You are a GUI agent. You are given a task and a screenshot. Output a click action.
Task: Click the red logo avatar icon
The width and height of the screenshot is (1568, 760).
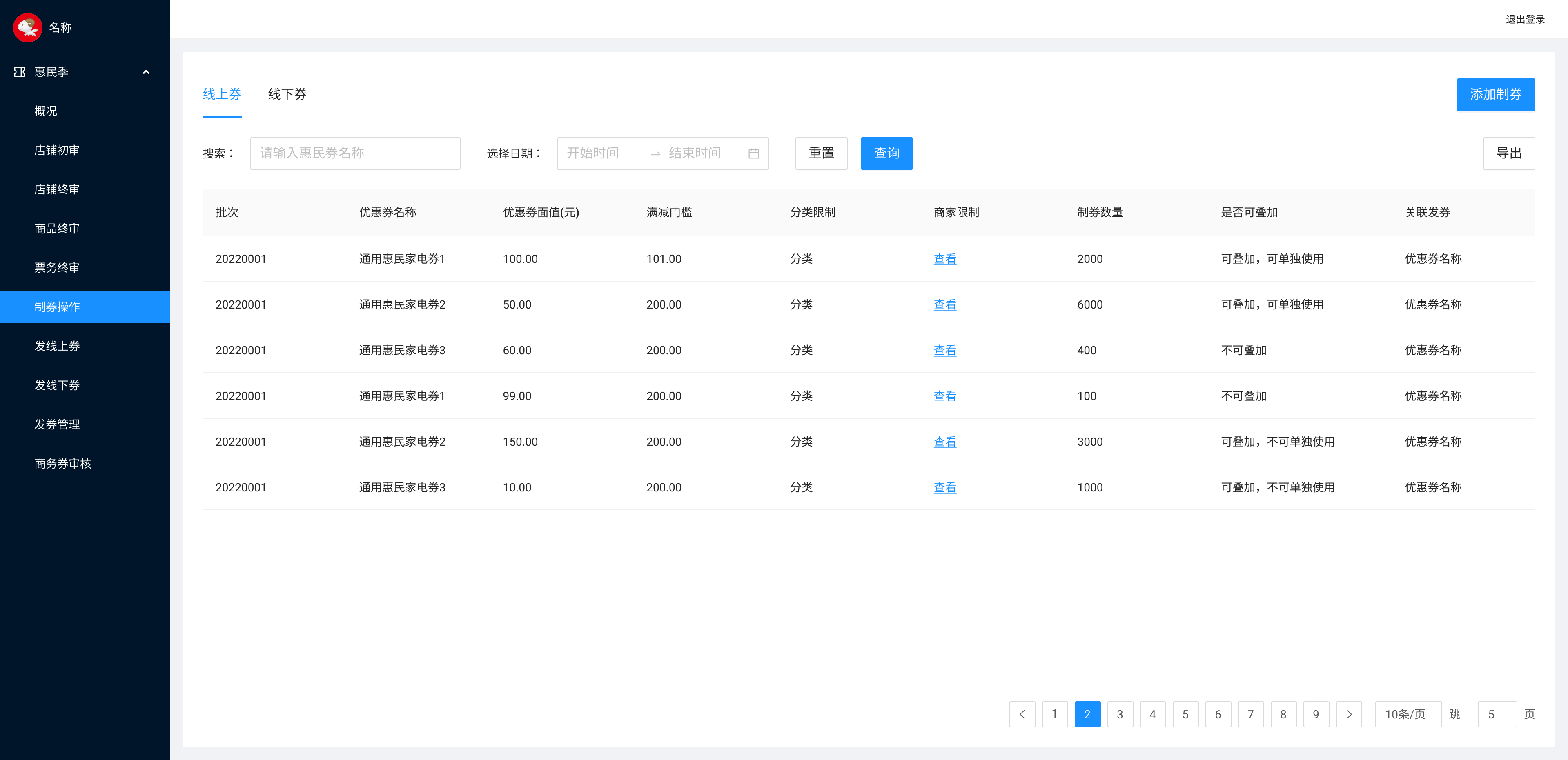[27, 27]
